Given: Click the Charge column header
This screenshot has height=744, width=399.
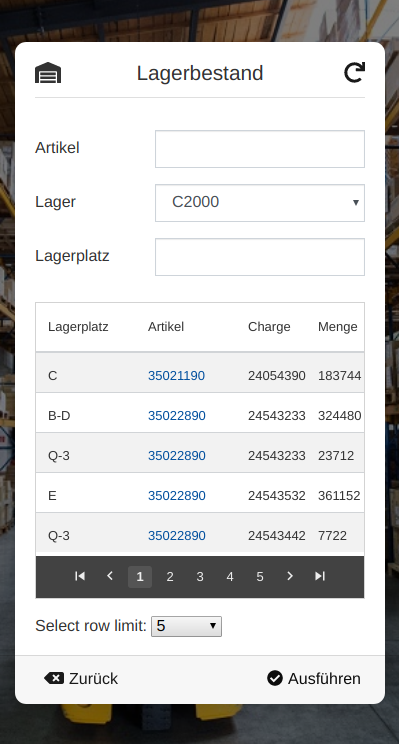Looking at the screenshot, I should coord(269,327).
